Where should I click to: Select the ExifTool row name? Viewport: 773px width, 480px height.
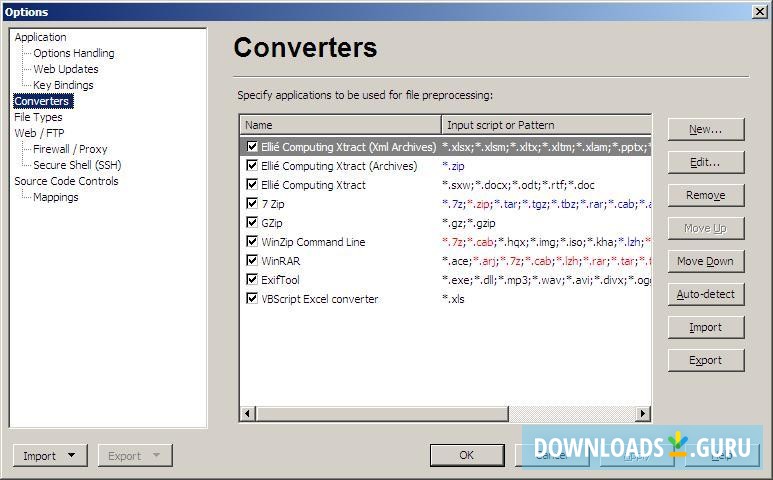(280, 280)
